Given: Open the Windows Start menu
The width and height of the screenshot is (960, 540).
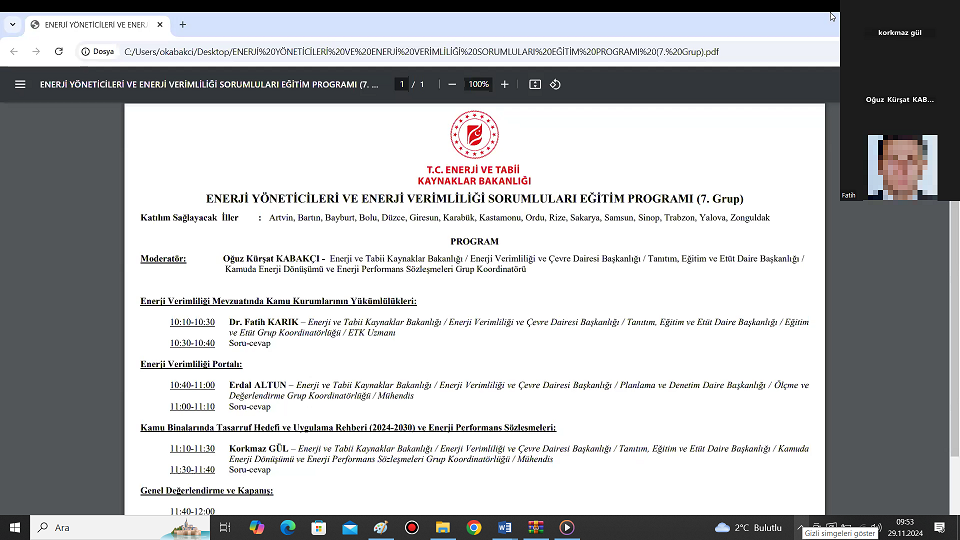Looking at the screenshot, I should pyautogui.click(x=15, y=527).
